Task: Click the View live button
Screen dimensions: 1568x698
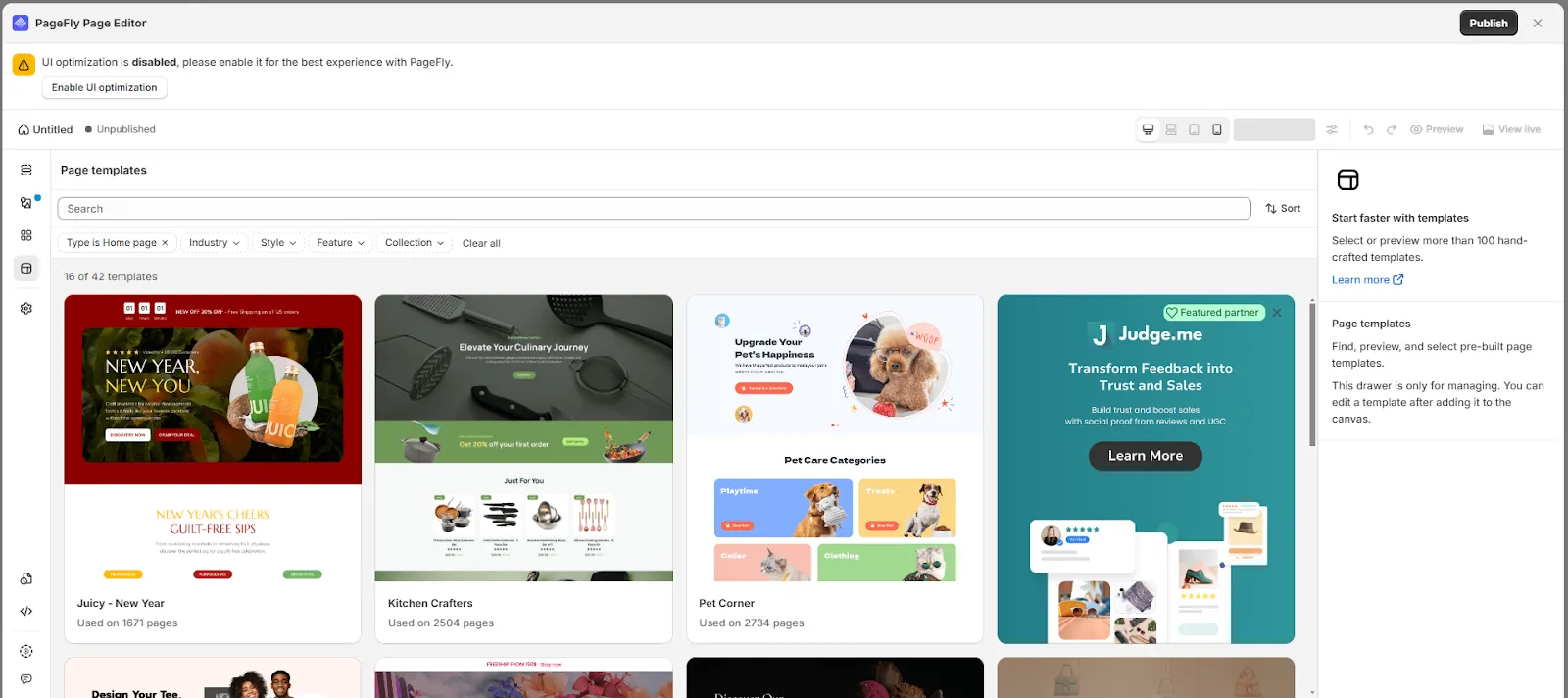Action: click(x=1511, y=129)
